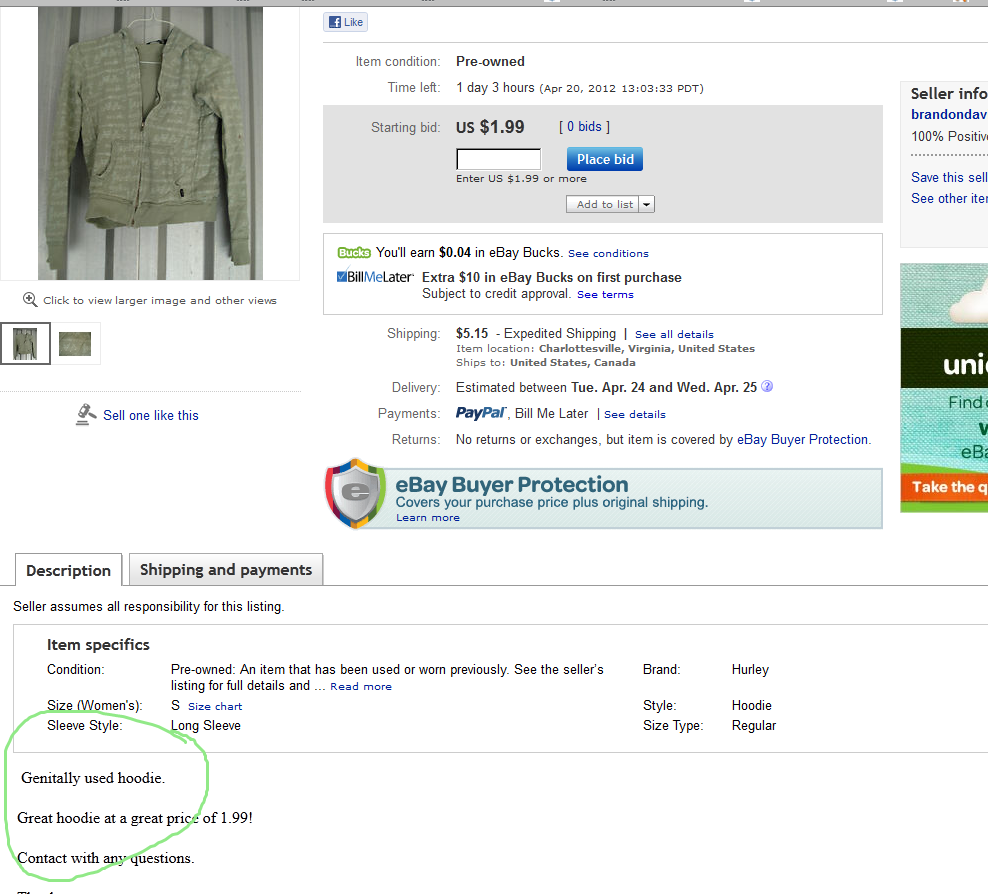Image resolution: width=988 pixels, height=894 pixels.
Task: Click inside the bid amount input field
Action: click(x=498, y=158)
